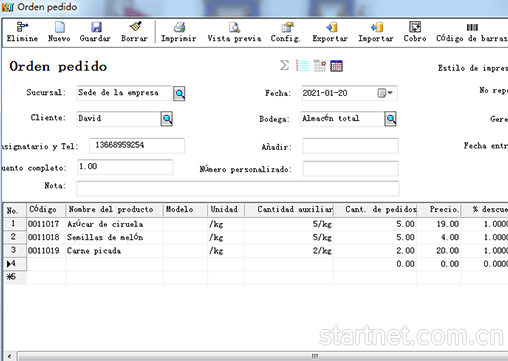Click price cell 4.00
The width and height of the screenshot is (508, 361).
pyautogui.click(x=439, y=237)
